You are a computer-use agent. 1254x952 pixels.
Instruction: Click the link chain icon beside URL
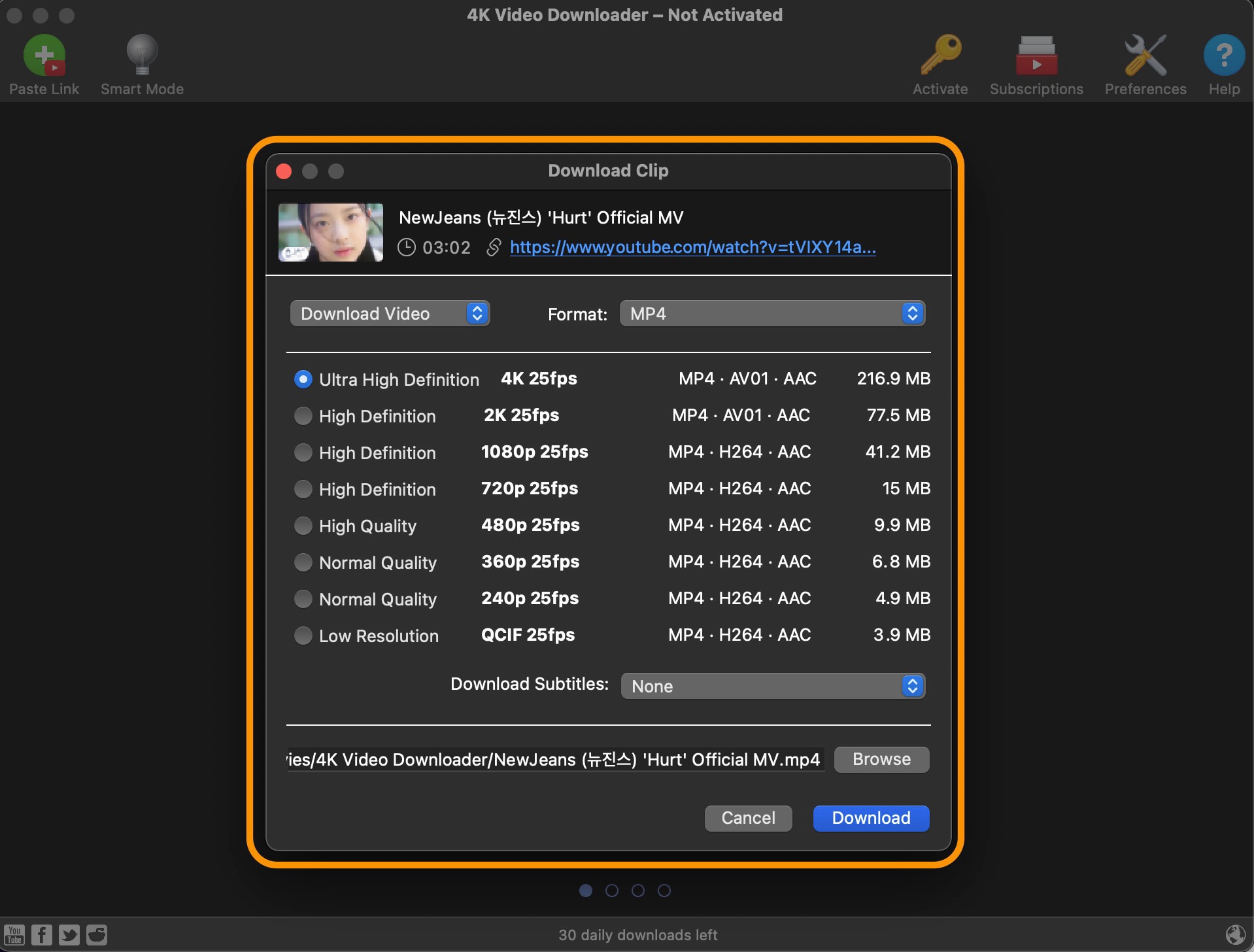(x=494, y=247)
